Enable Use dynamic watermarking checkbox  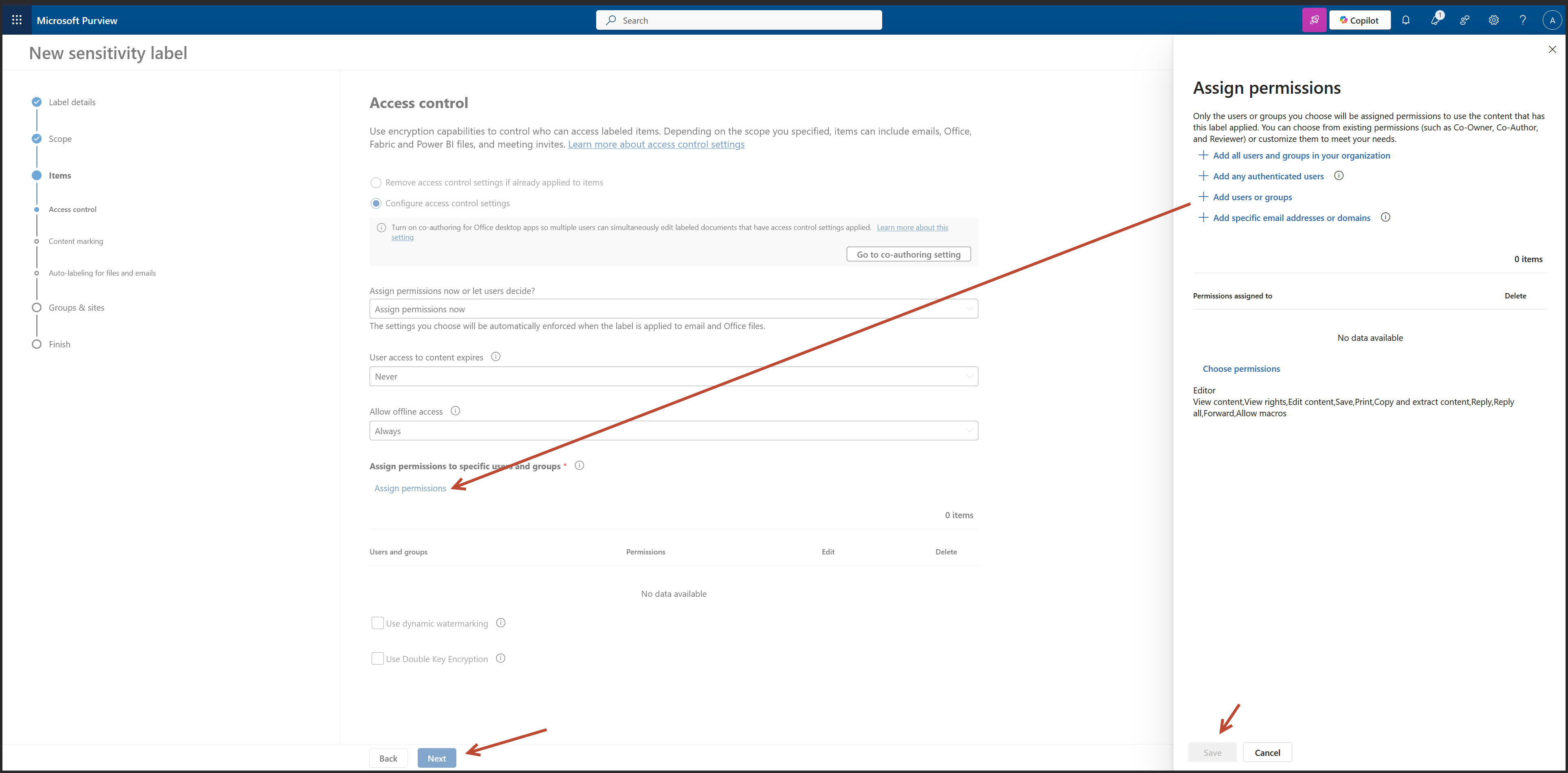(377, 623)
